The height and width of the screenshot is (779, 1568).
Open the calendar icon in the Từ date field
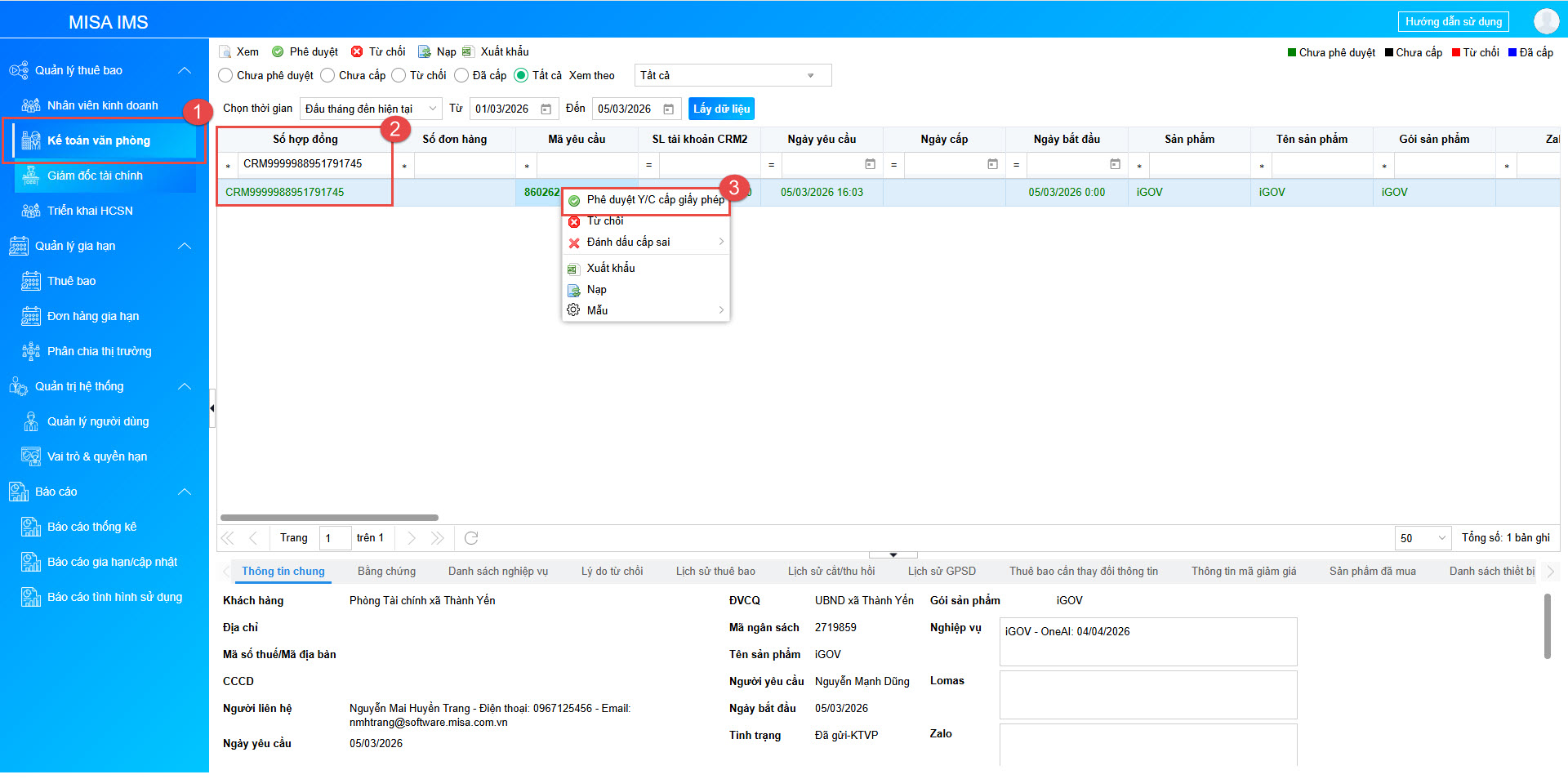(x=546, y=109)
